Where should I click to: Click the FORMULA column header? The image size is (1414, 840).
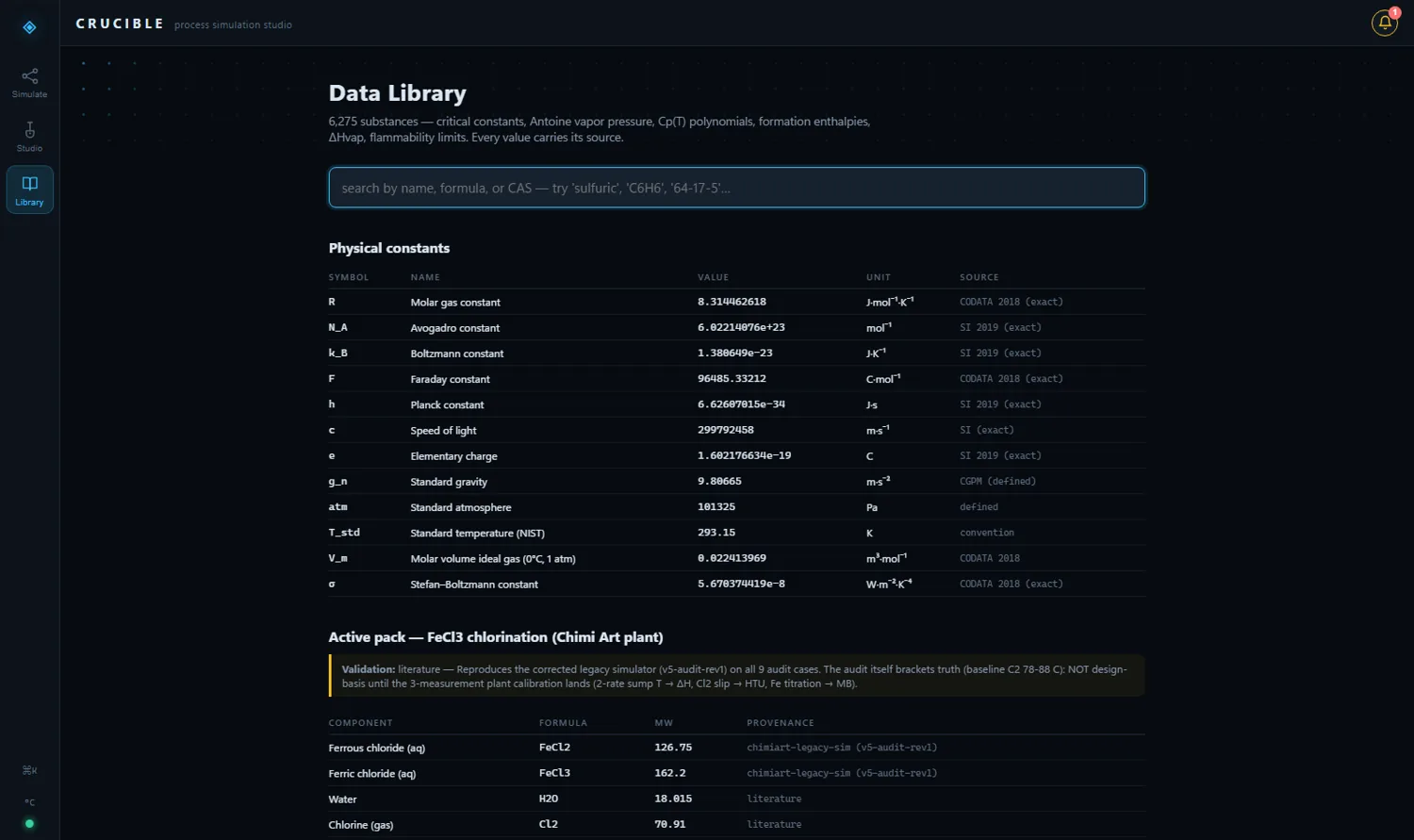[563, 723]
